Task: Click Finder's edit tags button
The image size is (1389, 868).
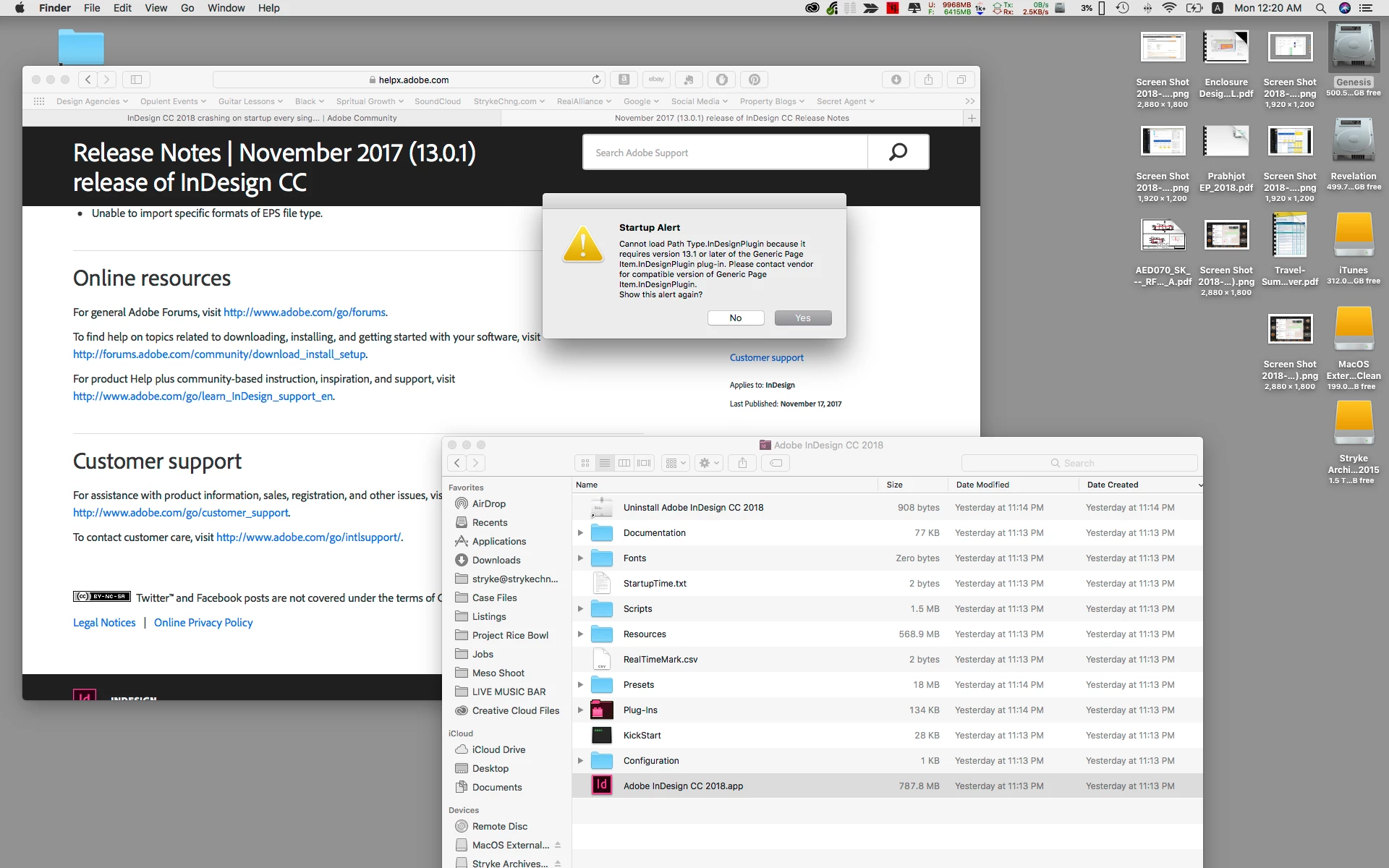Action: pyautogui.click(x=776, y=463)
